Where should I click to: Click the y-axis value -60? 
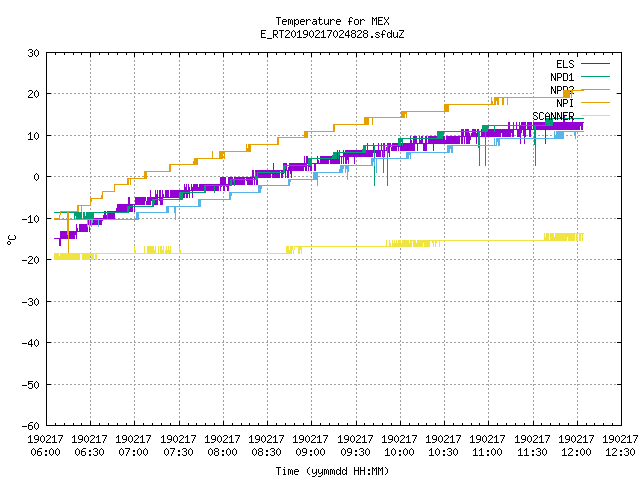coord(31,426)
